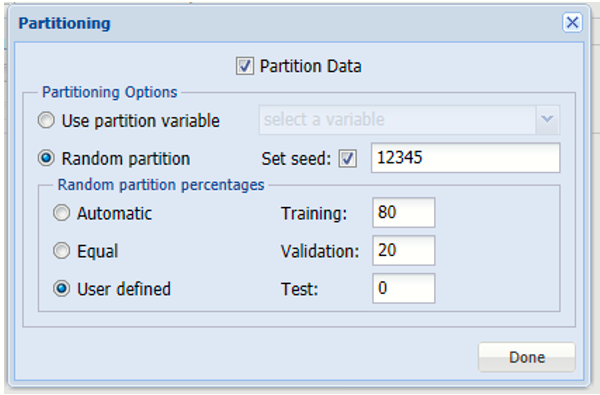Click the Done button

tap(527, 357)
